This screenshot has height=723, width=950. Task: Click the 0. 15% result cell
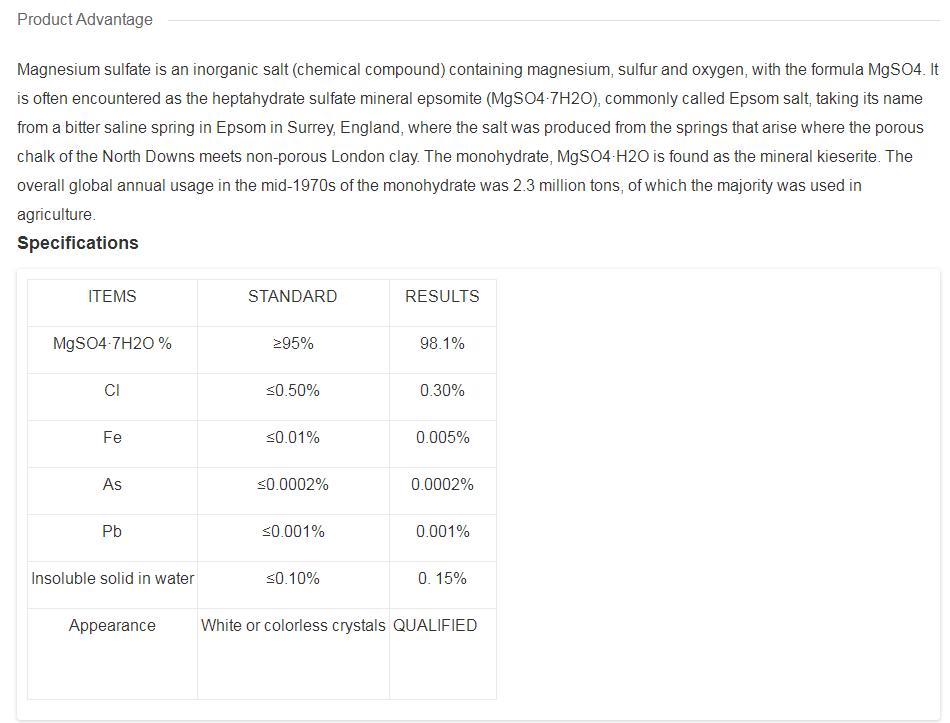(442, 578)
